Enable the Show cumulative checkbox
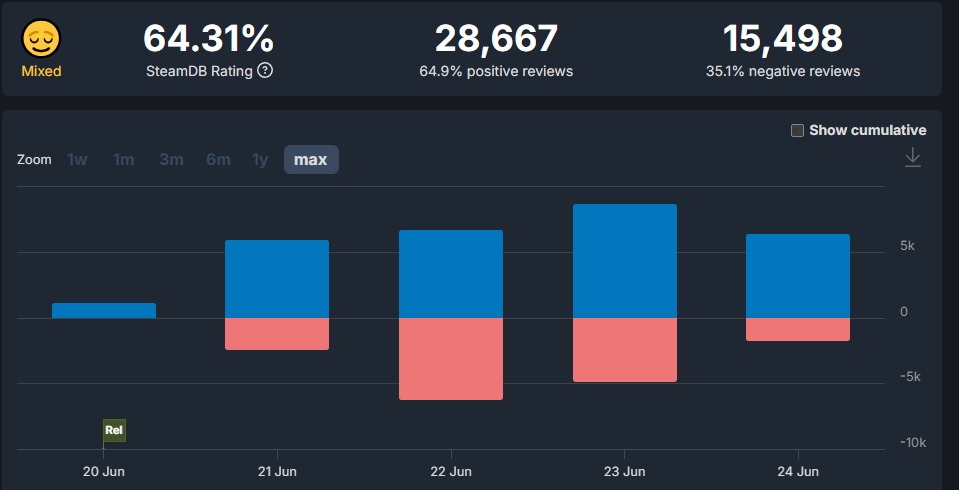Image resolution: width=959 pixels, height=490 pixels. pos(797,130)
